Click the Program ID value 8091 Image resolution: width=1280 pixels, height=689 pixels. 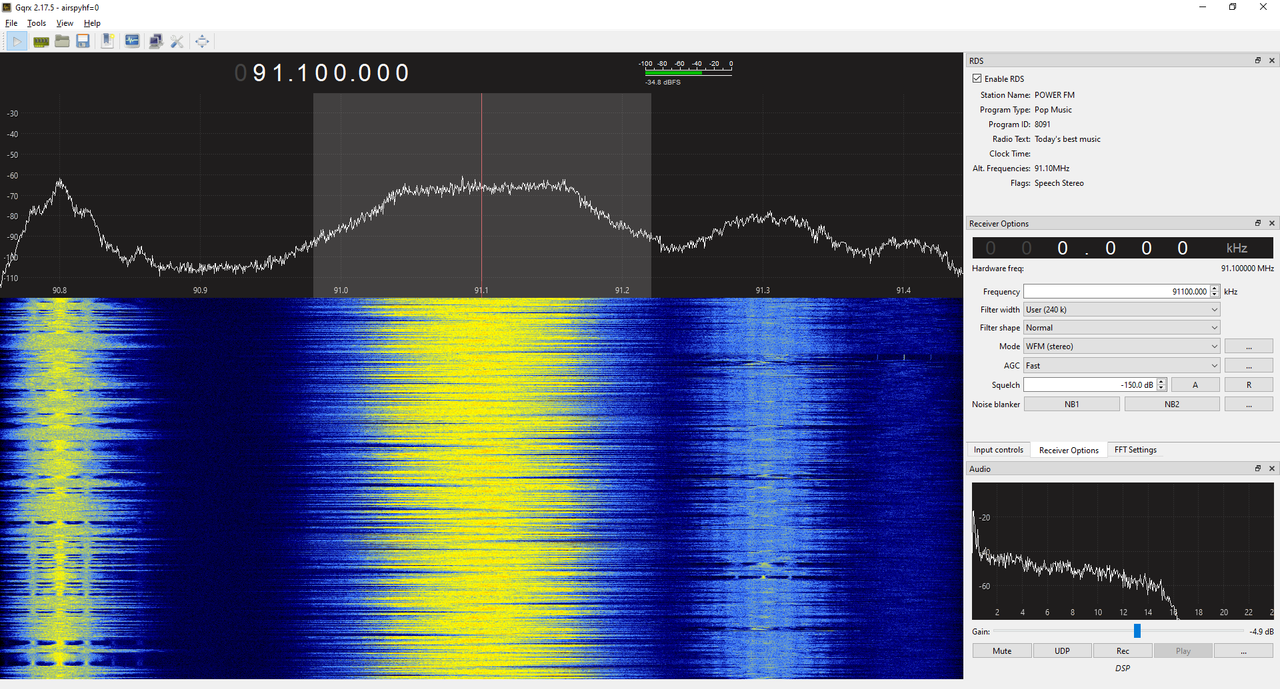pyautogui.click(x=1042, y=125)
